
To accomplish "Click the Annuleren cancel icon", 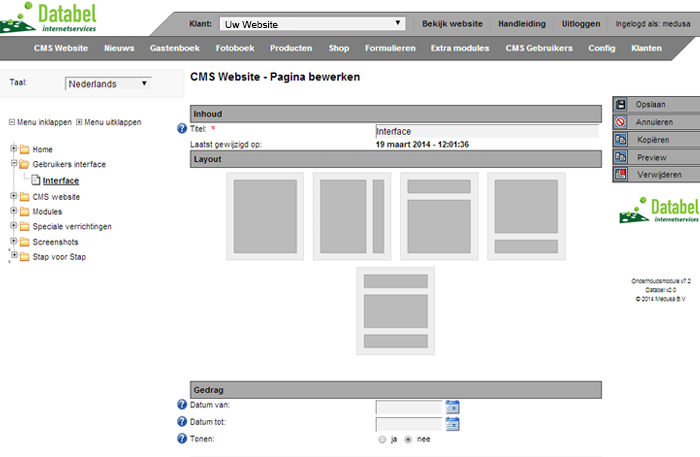I will pos(620,122).
